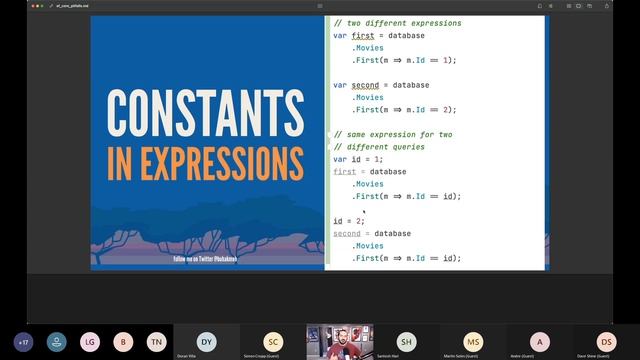Click the 'id = 2;' line
640x360 pixels.
pyautogui.click(x=349, y=221)
